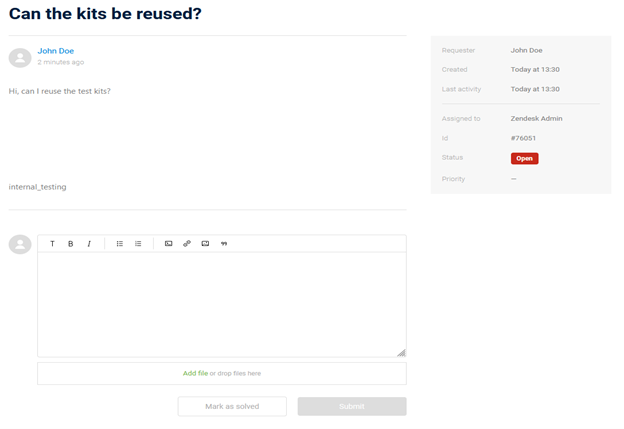Click the '2 minutes ago' timestamp

coord(60,62)
